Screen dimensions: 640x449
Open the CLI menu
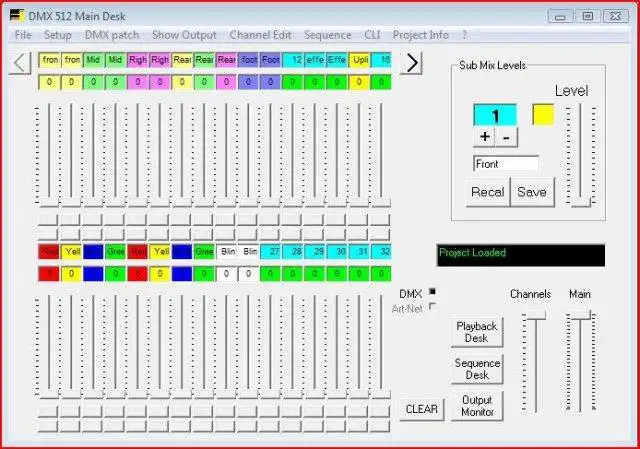coord(372,35)
